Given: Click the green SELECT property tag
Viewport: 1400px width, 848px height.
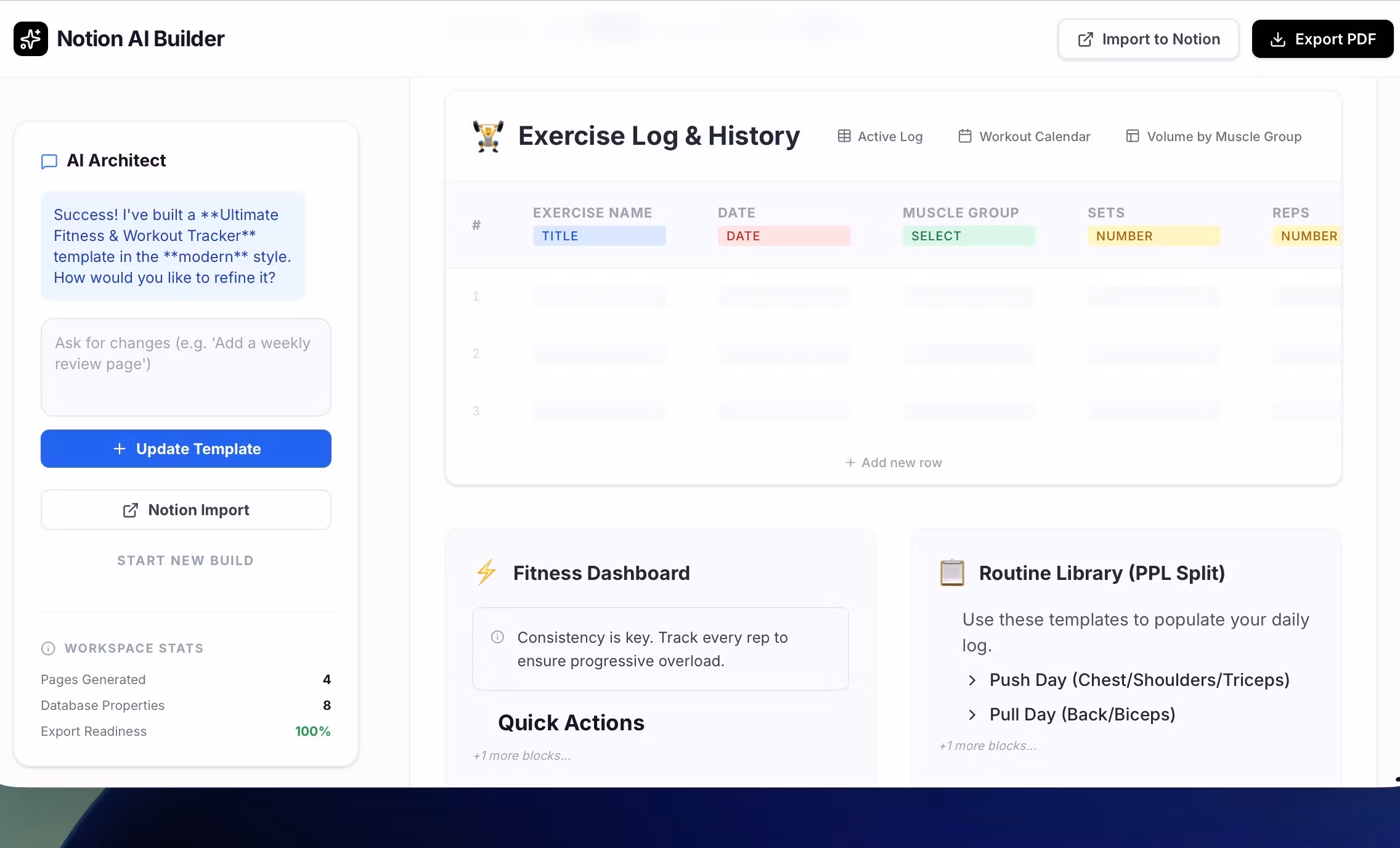Looking at the screenshot, I should [968, 236].
